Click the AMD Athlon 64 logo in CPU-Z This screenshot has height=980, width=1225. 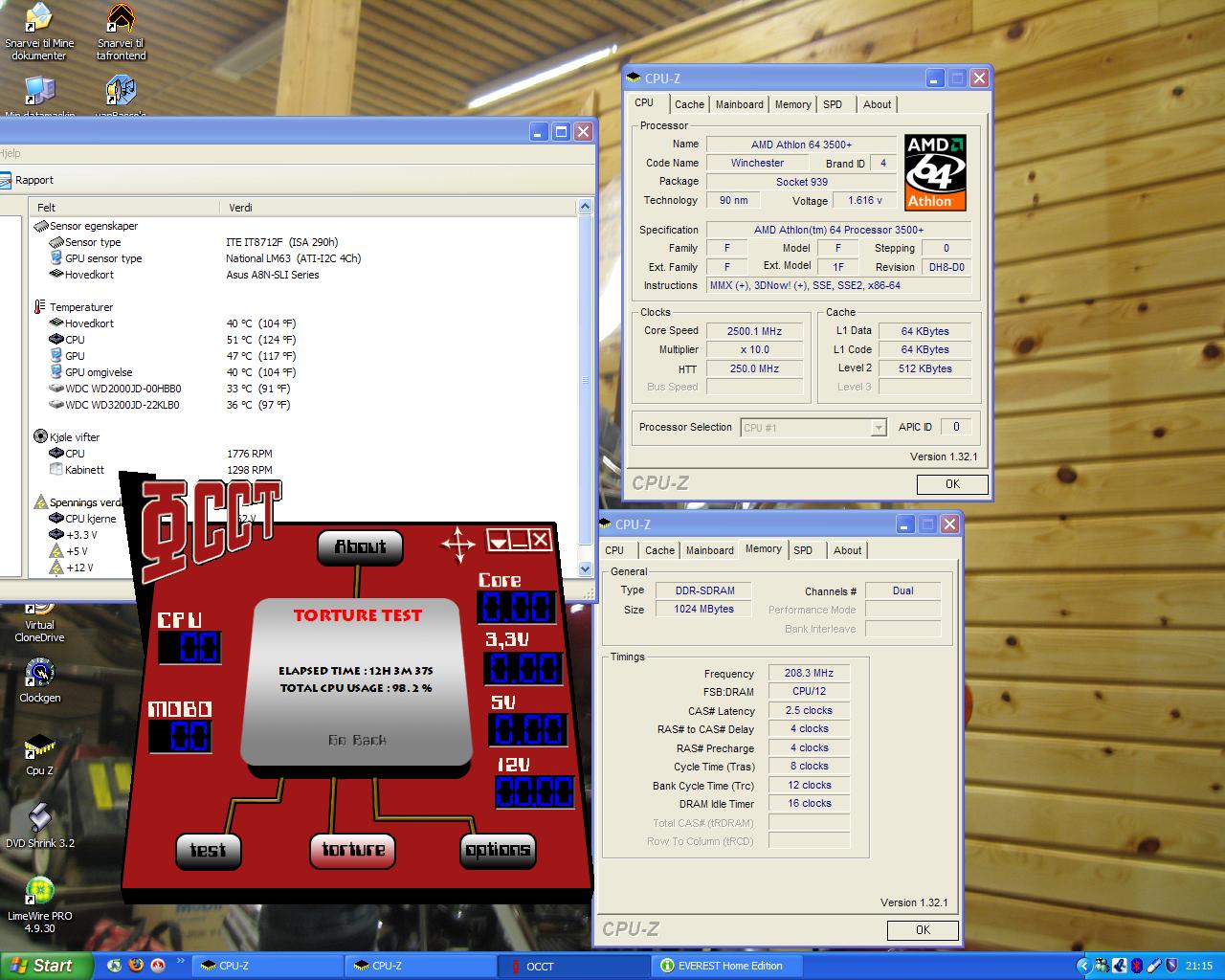click(x=935, y=172)
